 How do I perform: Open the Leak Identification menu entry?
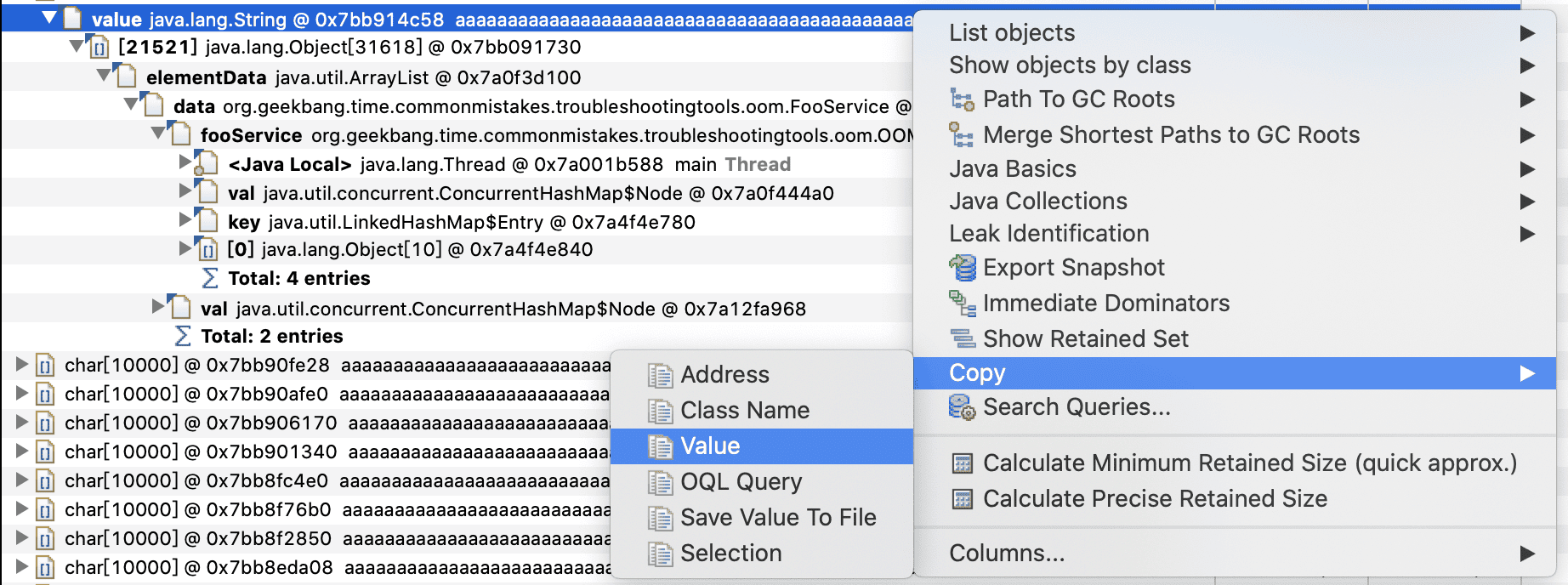[1048, 234]
